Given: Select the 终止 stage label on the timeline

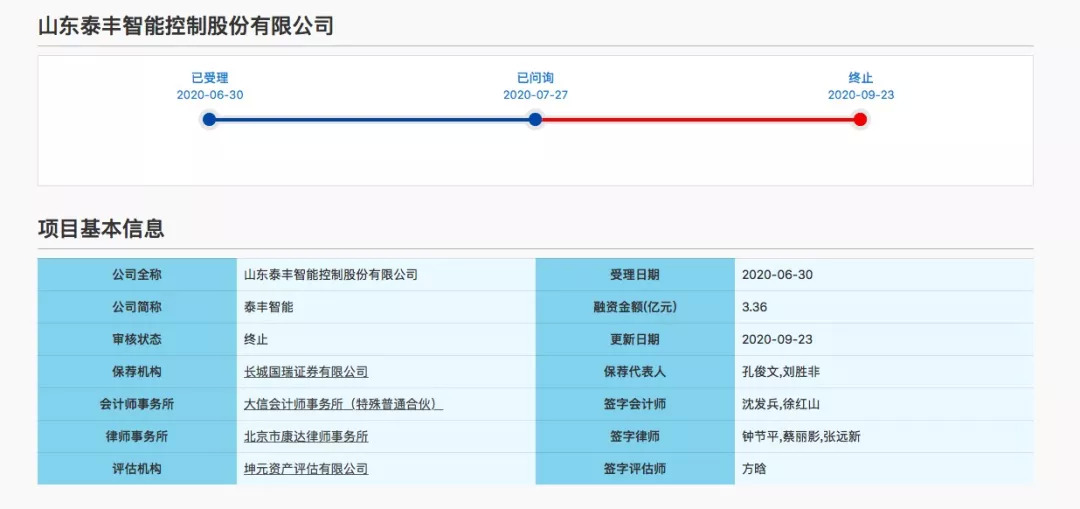Looking at the screenshot, I should (860, 78).
